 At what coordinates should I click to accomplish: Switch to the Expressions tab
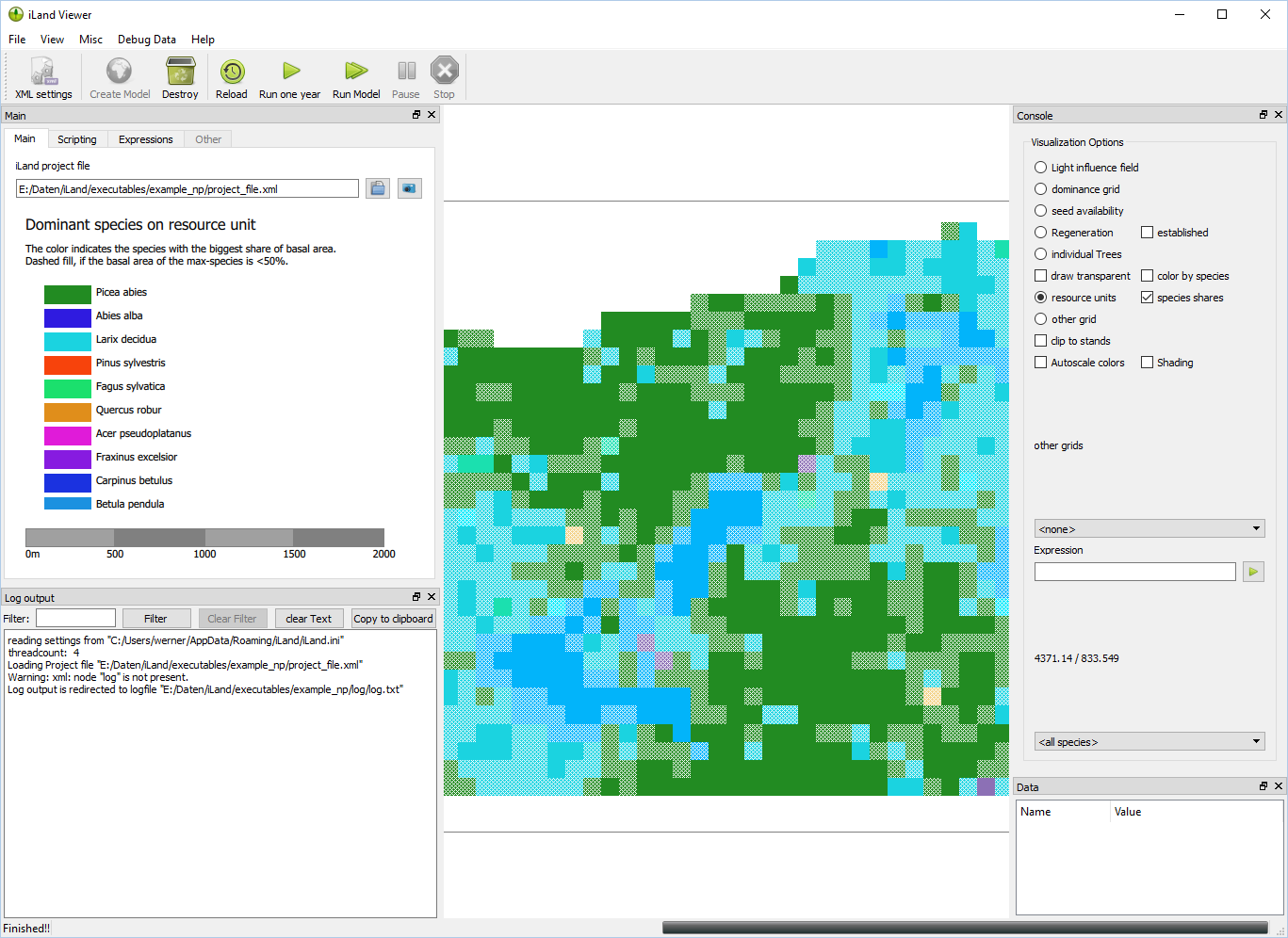click(146, 139)
